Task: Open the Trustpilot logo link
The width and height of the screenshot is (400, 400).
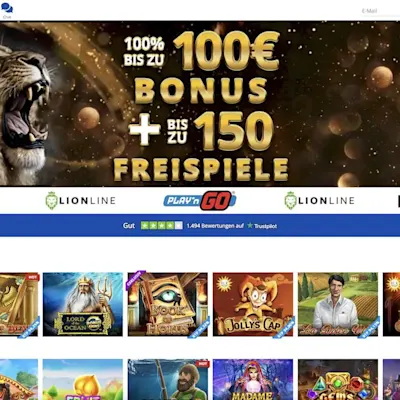Action: tap(262, 226)
